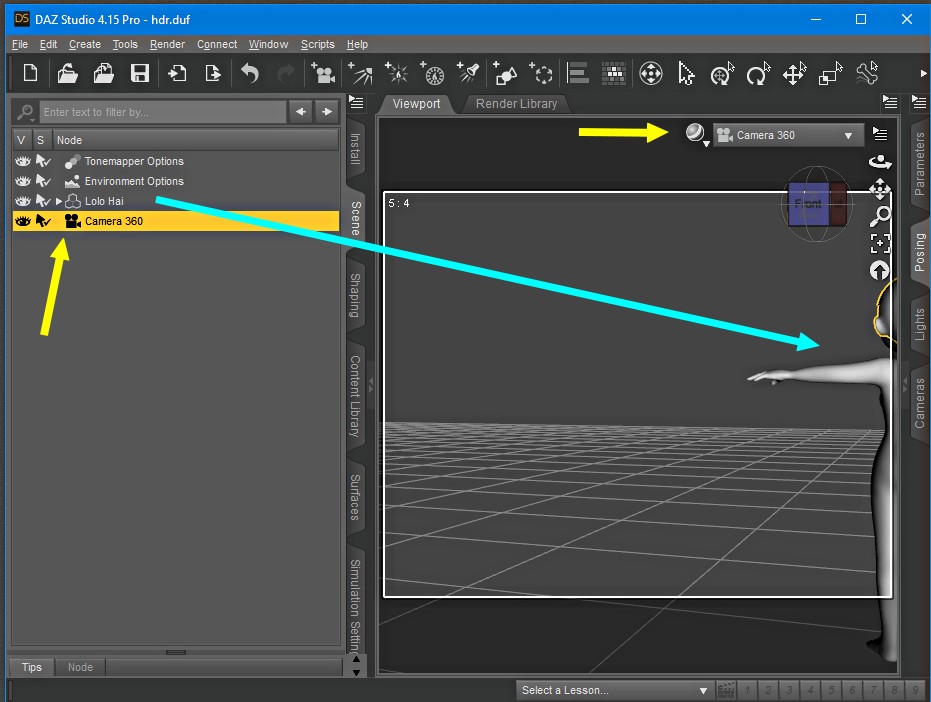Switch to the Render Library tab
931x702 pixels.
click(517, 104)
